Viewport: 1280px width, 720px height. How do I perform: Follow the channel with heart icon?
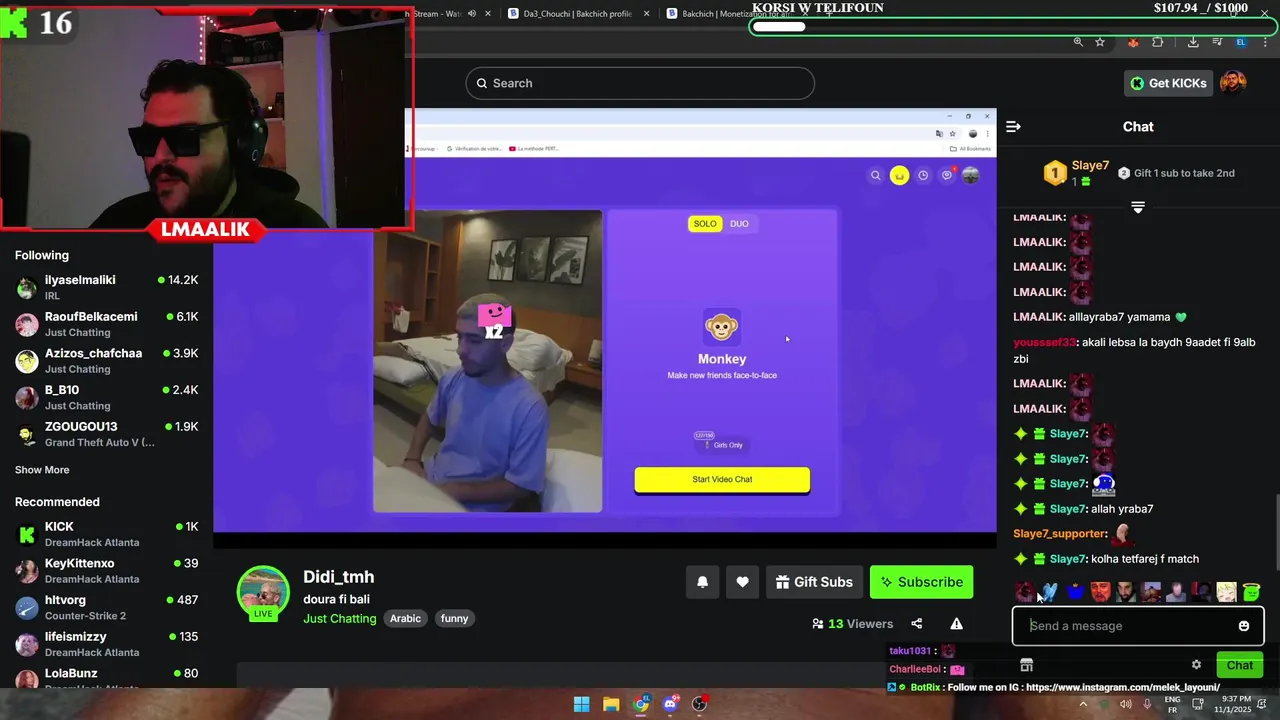[x=742, y=582]
